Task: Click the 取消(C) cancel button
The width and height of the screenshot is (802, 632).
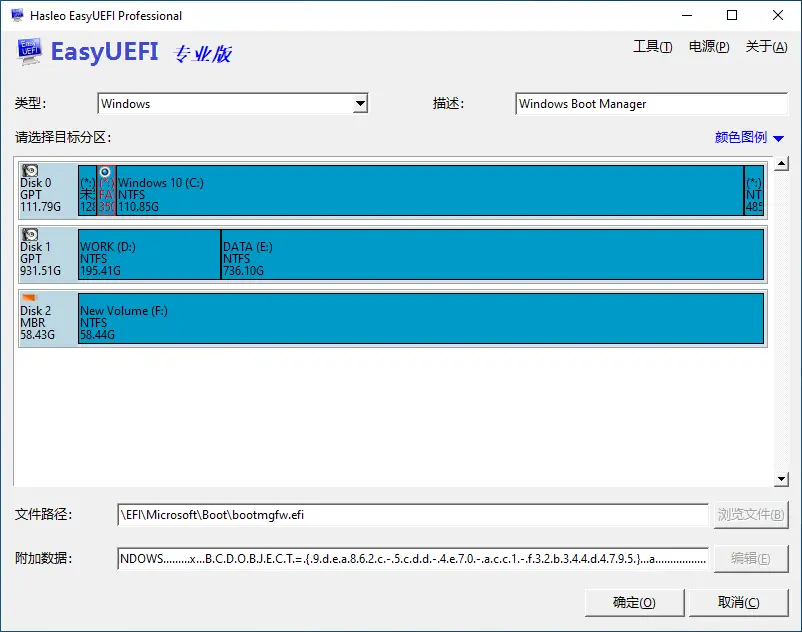Action: [738, 602]
